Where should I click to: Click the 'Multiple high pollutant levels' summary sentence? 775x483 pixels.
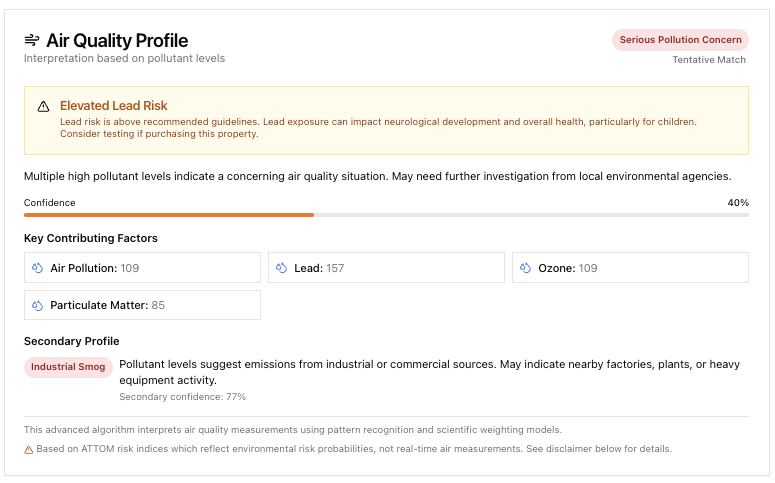[378, 176]
